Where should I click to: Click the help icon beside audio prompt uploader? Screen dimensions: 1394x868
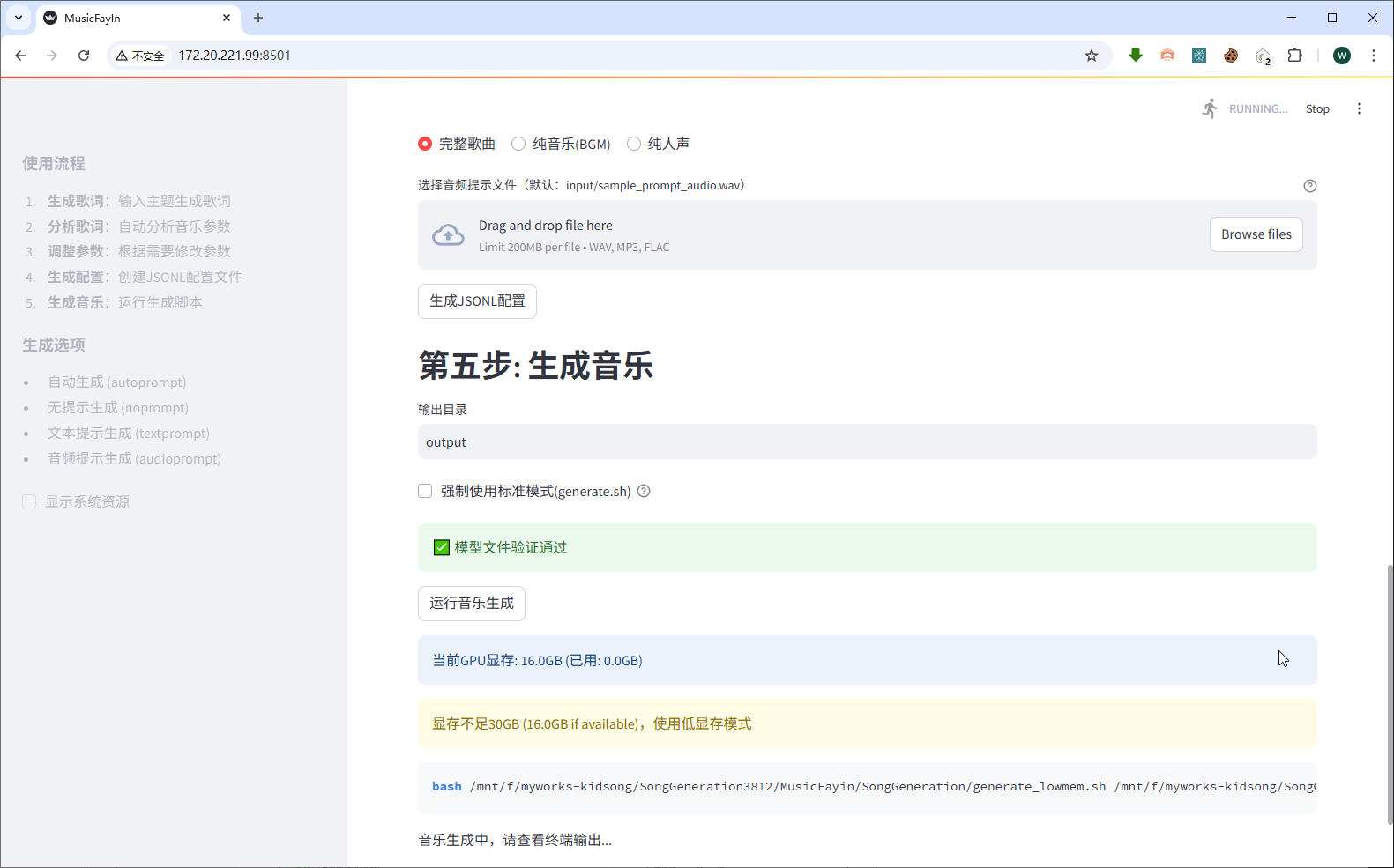pyautogui.click(x=1310, y=186)
